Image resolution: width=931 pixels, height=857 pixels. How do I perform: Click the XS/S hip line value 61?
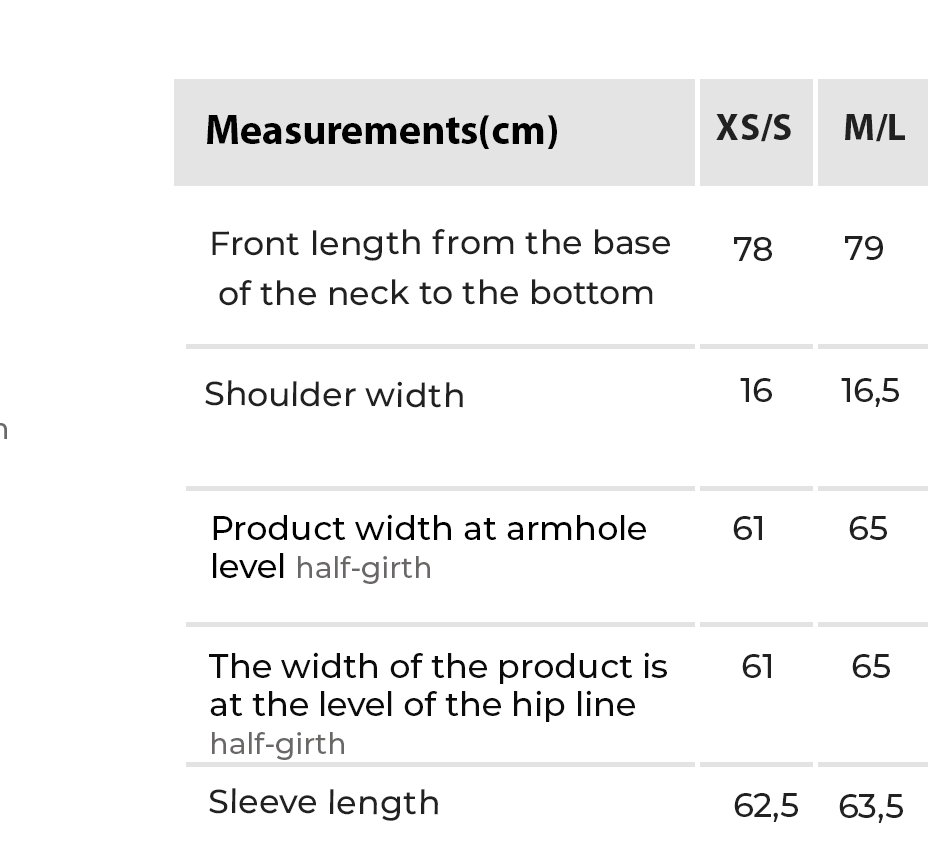pyautogui.click(x=758, y=666)
